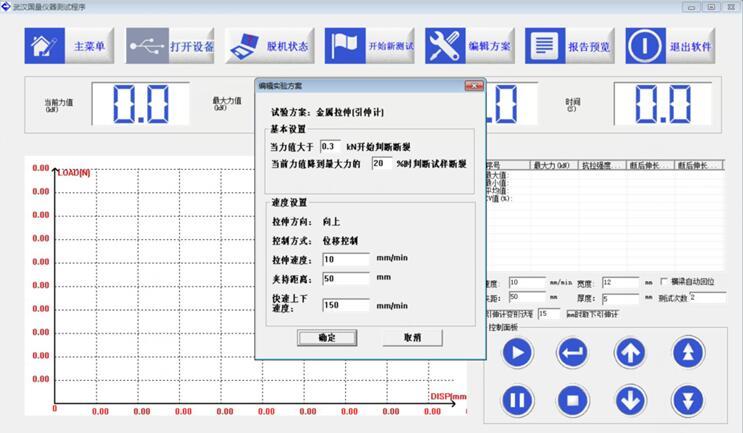The height and width of the screenshot is (433, 743).
Task: Pause the test with the pause button
Action: (517, 400)
